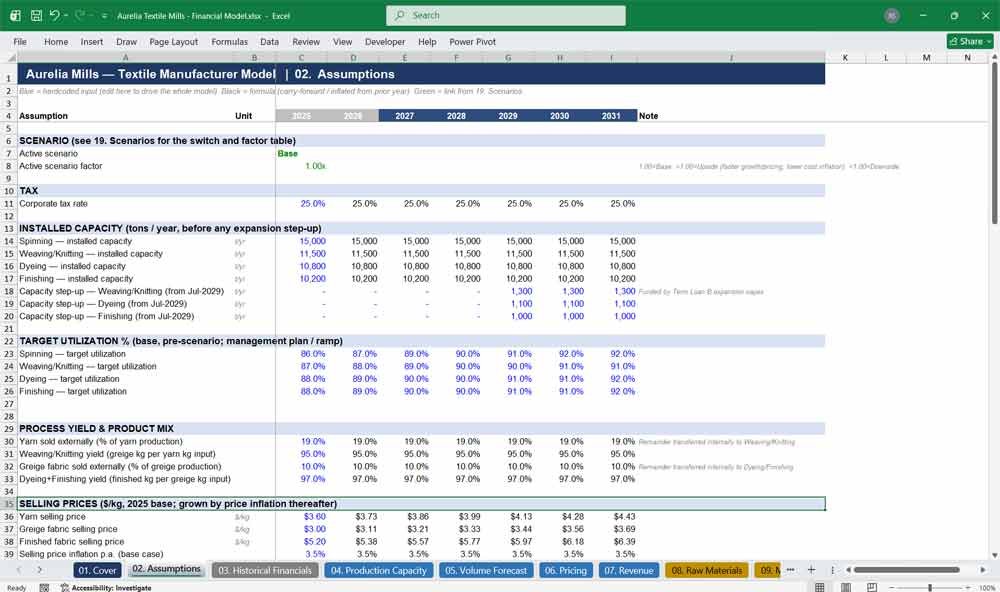Screen dimensions: 1000x592
Task: Select the SELLING PRICES section header row
Action: click(422, 504)
